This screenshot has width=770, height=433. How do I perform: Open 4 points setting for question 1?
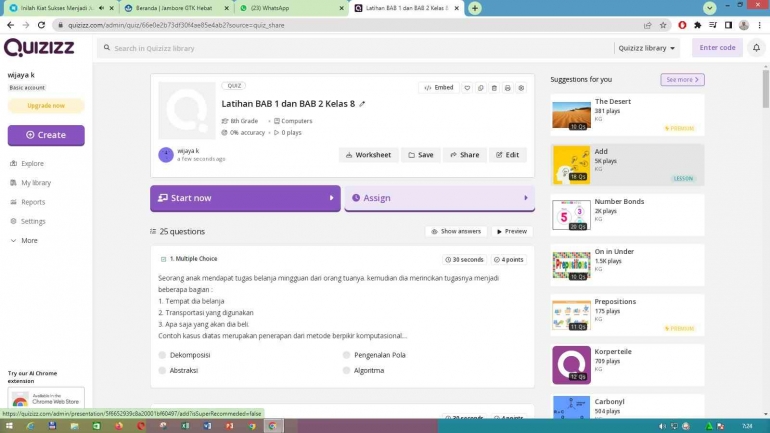(x=509, y=259)
